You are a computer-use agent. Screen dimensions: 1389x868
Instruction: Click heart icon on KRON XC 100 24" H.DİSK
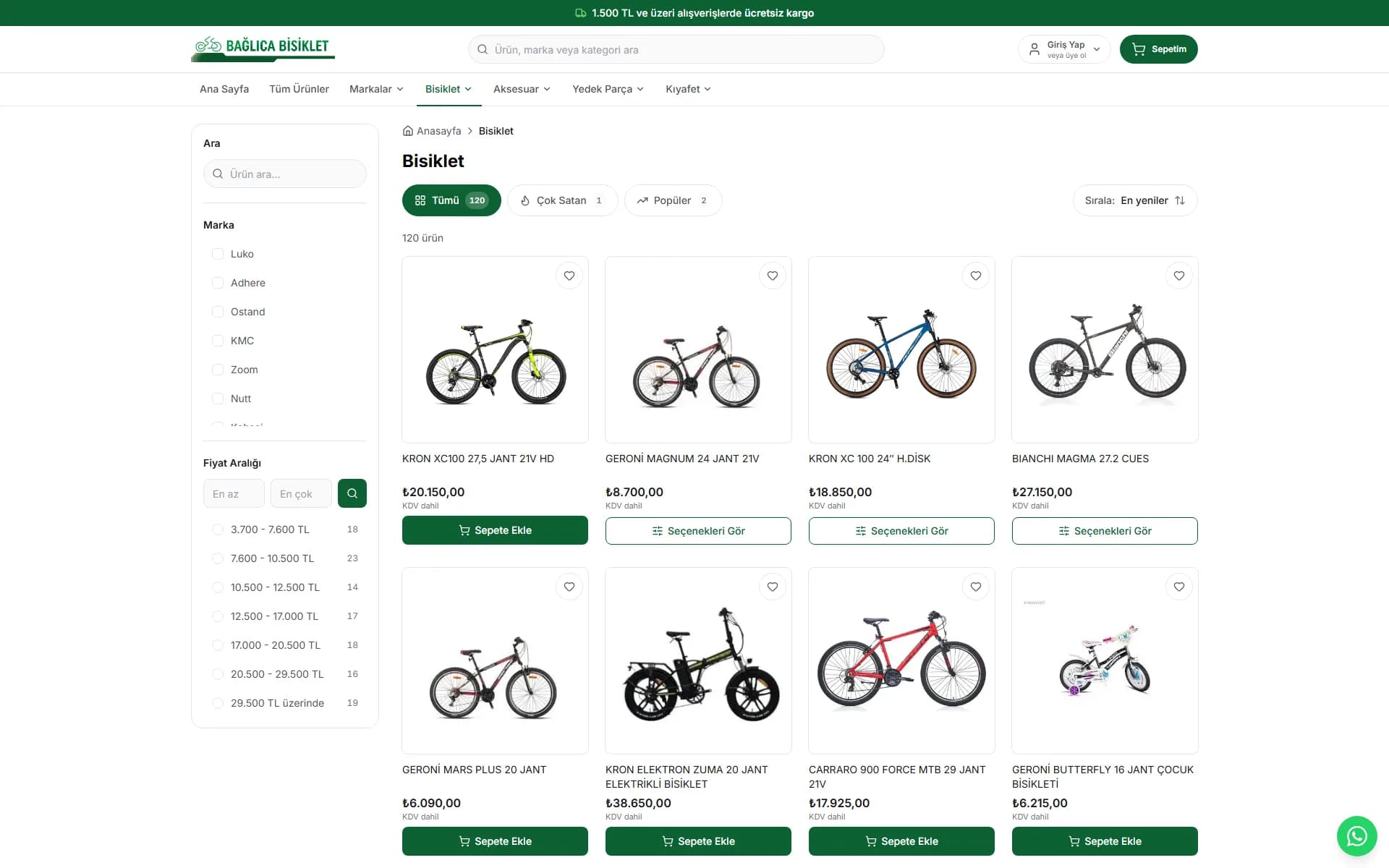tap(976, 276)
